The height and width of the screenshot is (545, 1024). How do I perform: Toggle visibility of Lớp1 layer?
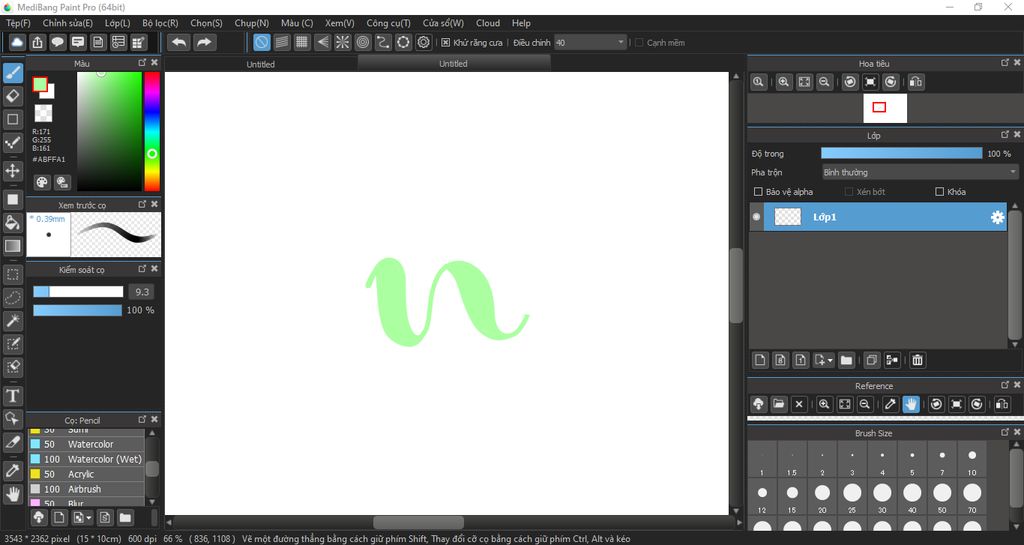pyautogui.click(x=756, y=217)
